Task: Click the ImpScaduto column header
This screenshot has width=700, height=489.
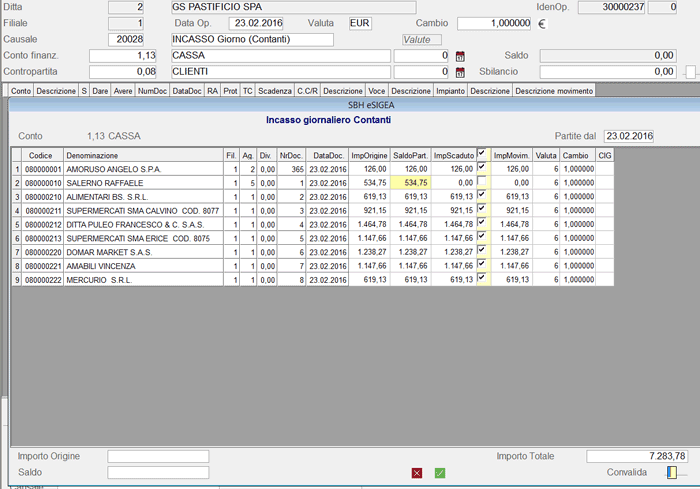Action: click(454, 155)
